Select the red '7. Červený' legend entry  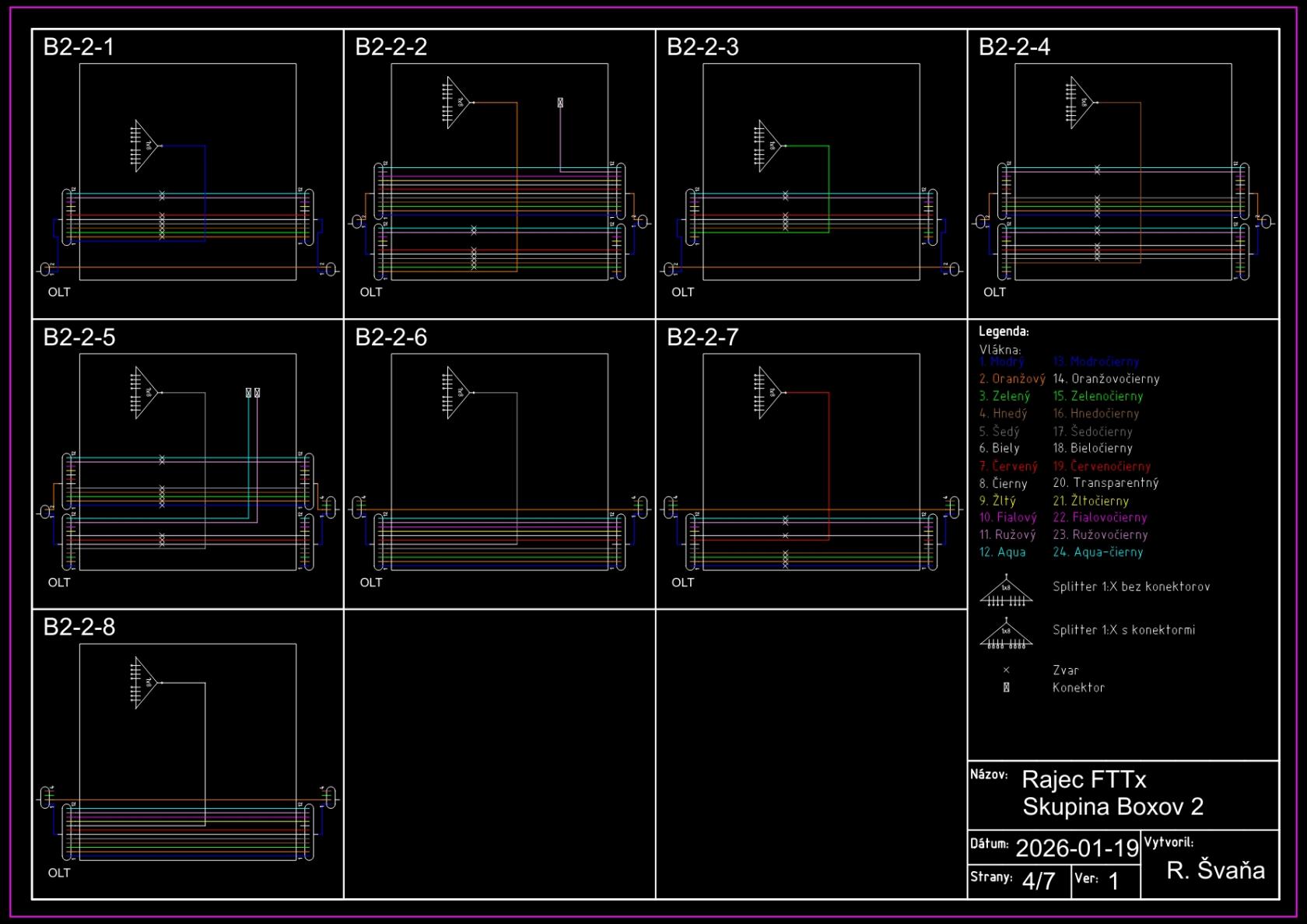[1008, 466]
